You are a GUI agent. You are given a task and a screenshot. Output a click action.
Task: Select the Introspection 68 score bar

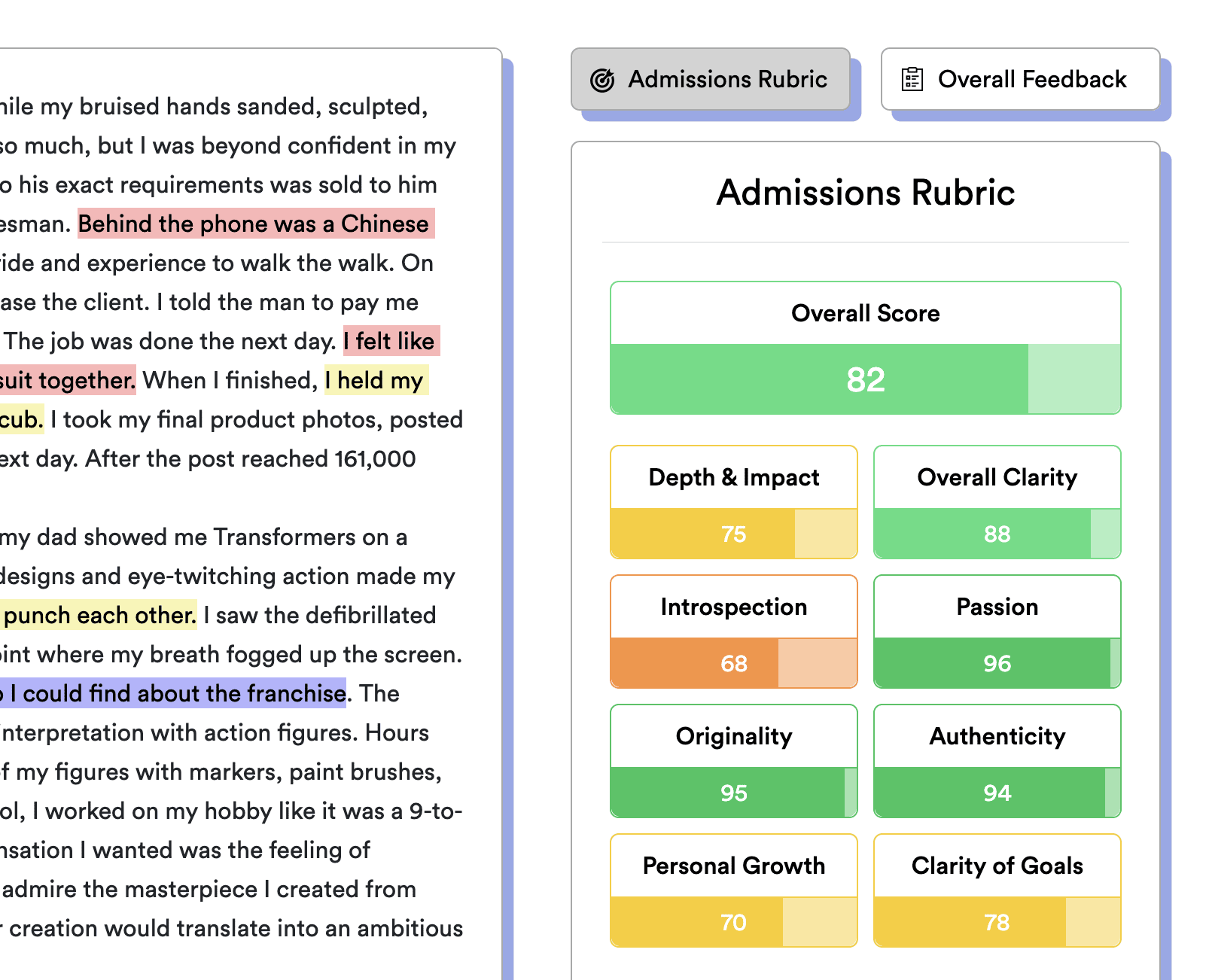tap(733, 663)
